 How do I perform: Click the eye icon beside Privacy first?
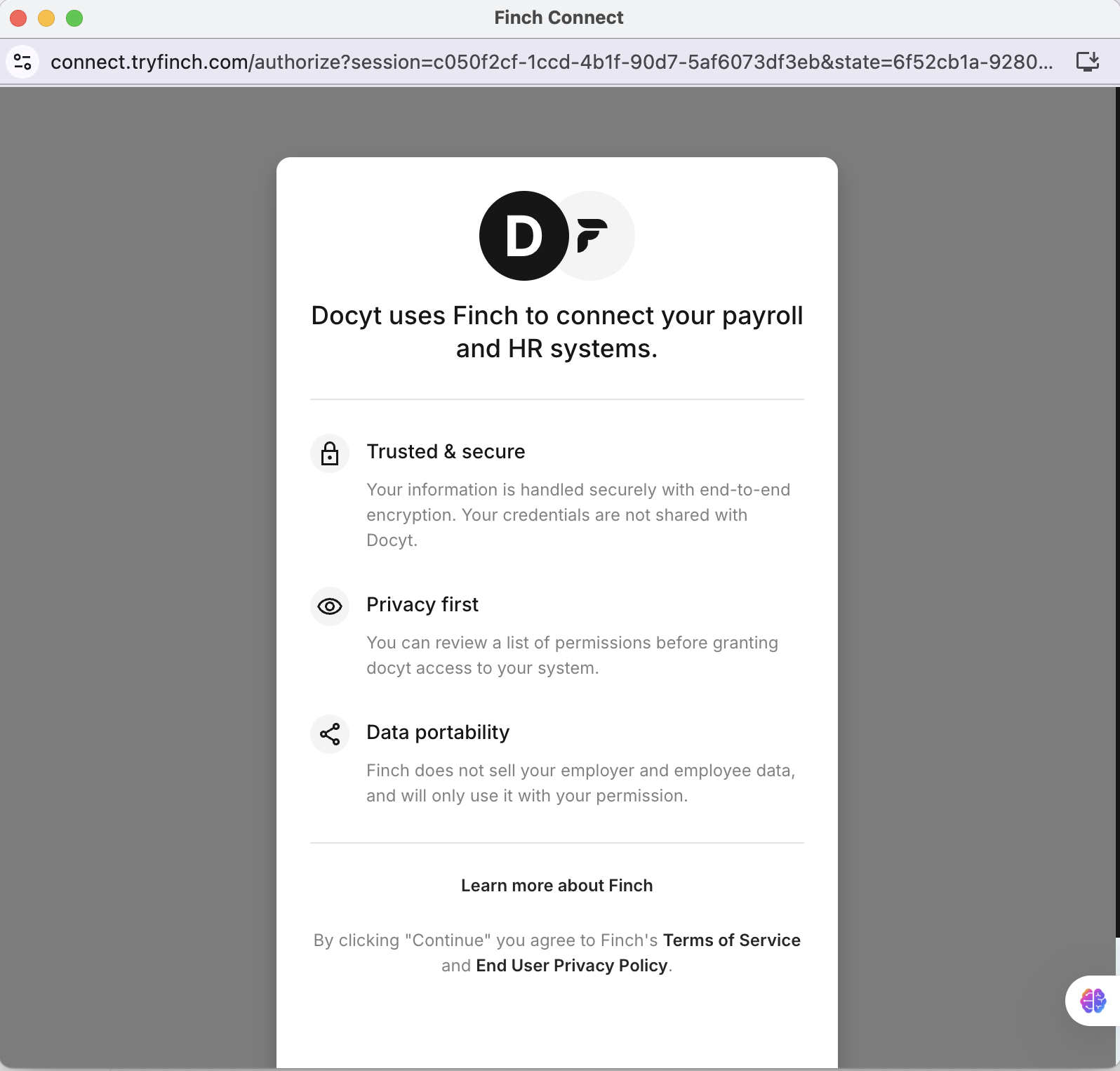tap(330, 606)
